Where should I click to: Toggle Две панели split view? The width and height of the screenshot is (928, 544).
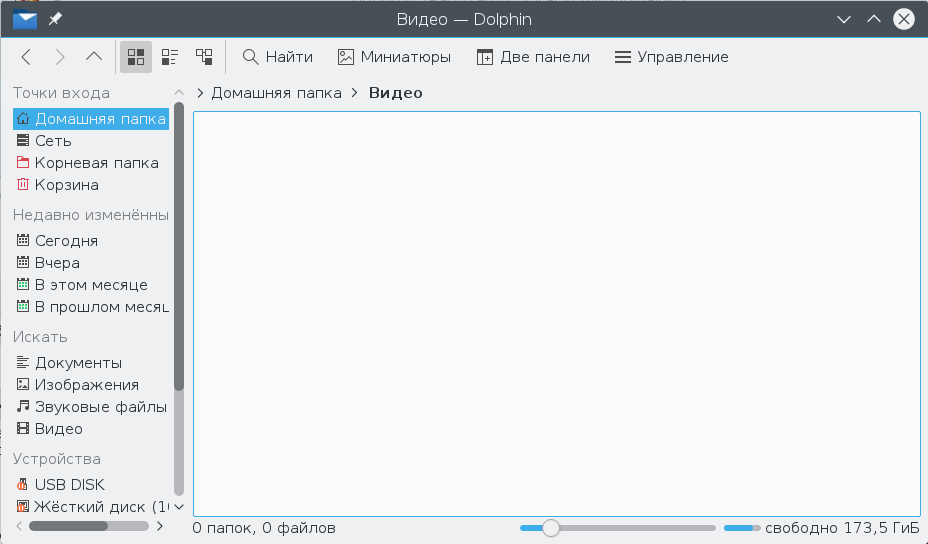(533, 57)
